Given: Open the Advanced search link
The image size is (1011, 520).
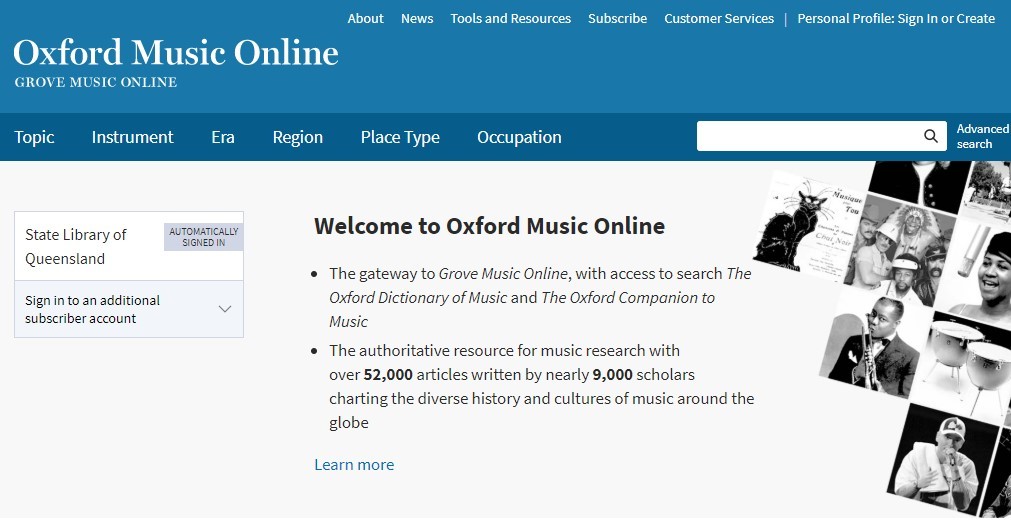Looking at the screenshot, I should click(x=983, y=136).
